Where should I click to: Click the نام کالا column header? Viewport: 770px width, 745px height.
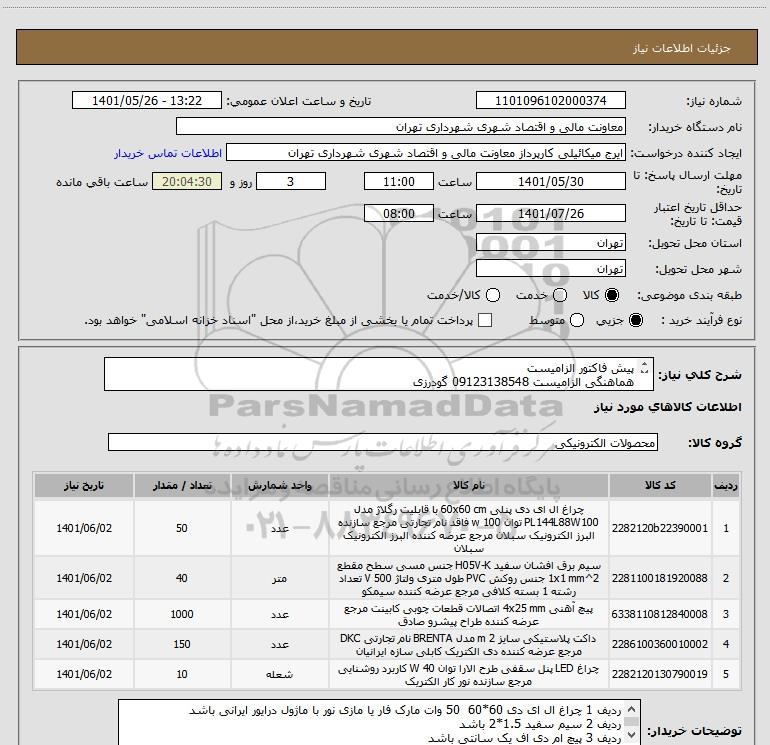pyautogui.click(x=468, y=485)
